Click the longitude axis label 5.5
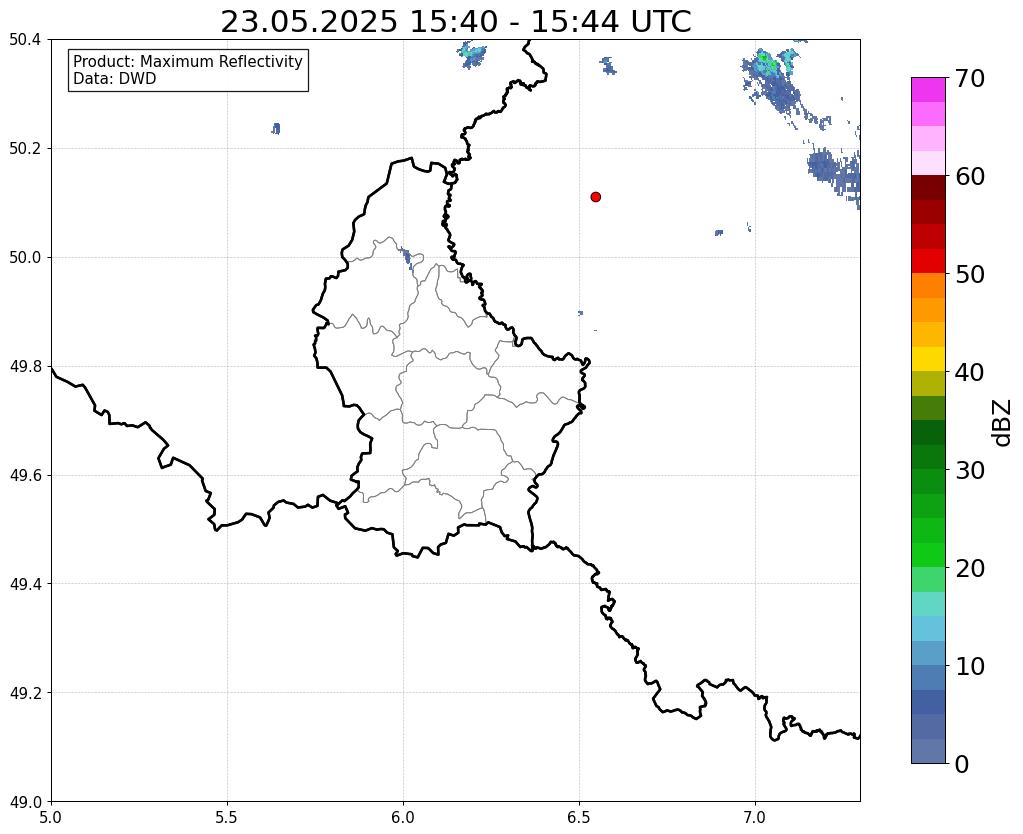Image resolution: width=1023 pixels, height=834 pixels. (x=227, y=817)
